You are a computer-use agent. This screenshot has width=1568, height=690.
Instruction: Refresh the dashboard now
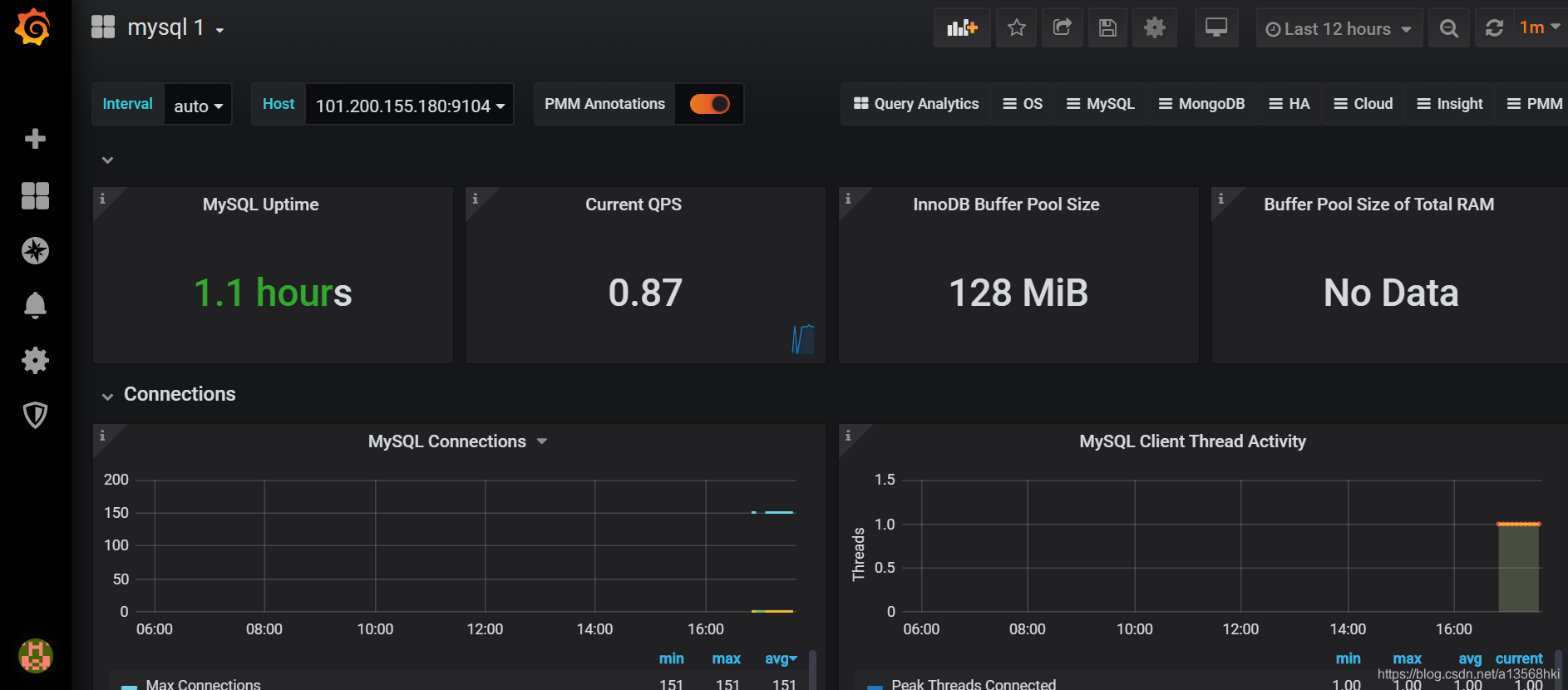pos(1494,28)
